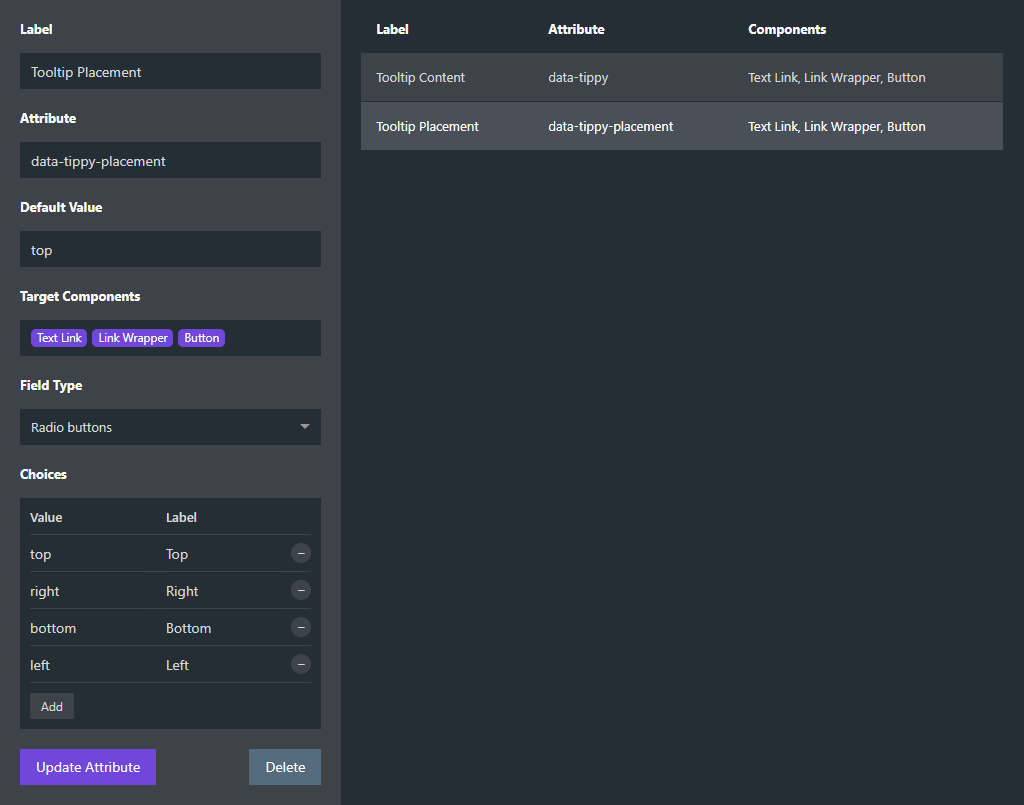Add a new choice row
Image resolution: width=1024 pixels, height=805 pixels.
coord(52,706)
